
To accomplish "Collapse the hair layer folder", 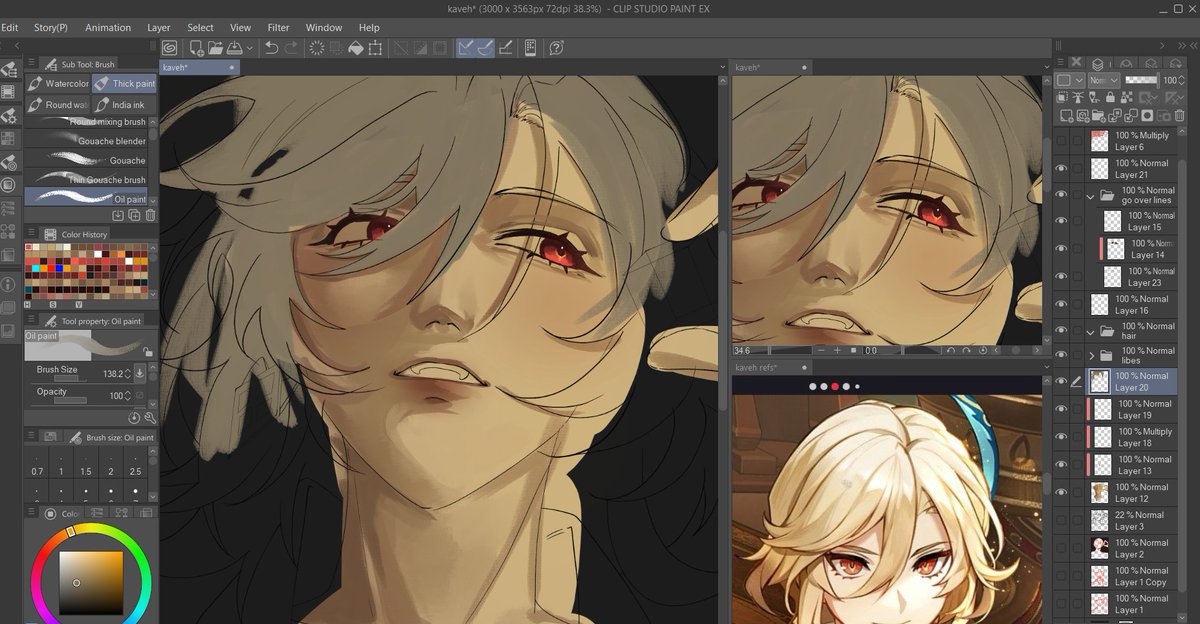I will [1091, 331].
